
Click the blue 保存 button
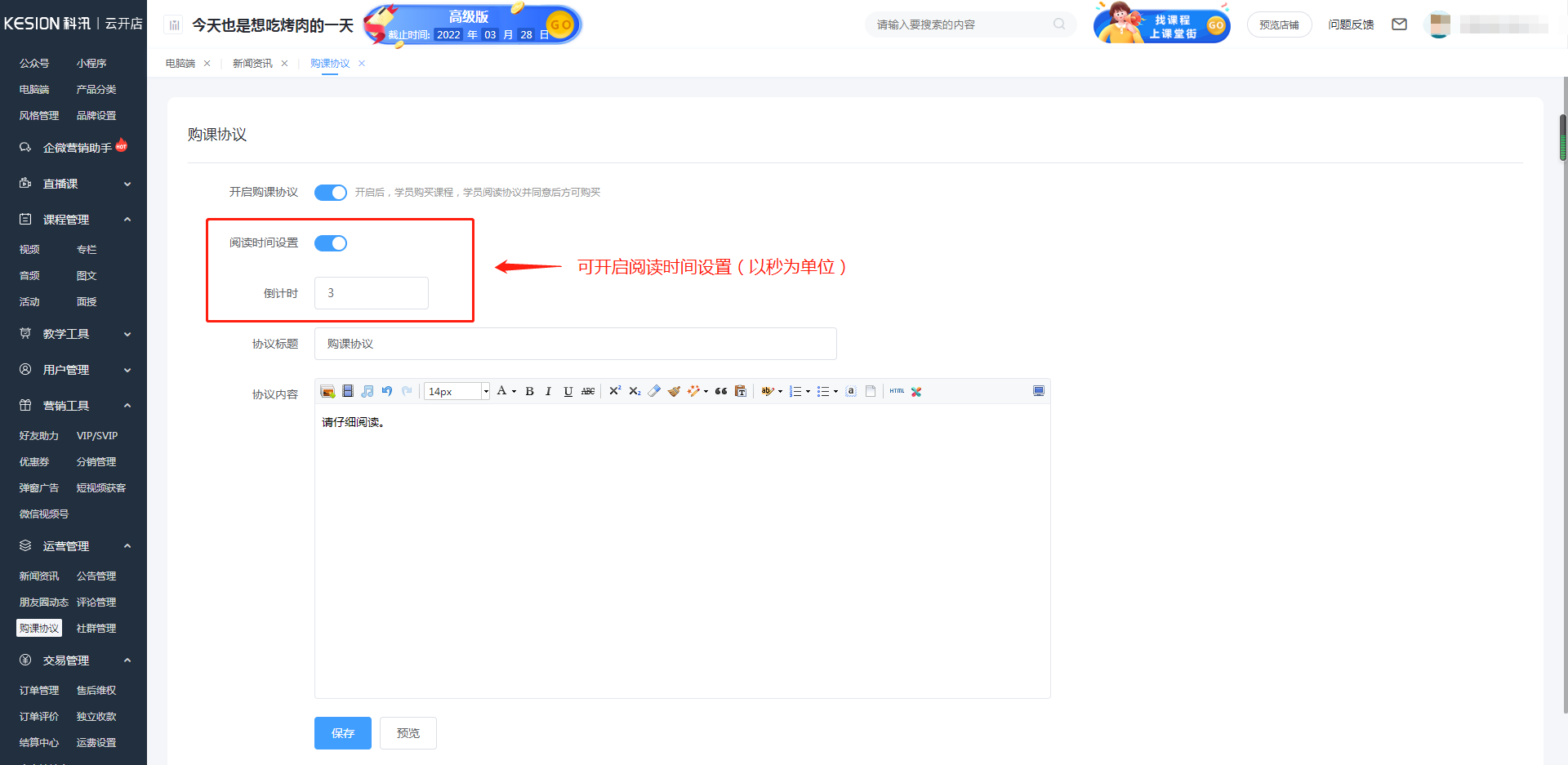(343, 733)
